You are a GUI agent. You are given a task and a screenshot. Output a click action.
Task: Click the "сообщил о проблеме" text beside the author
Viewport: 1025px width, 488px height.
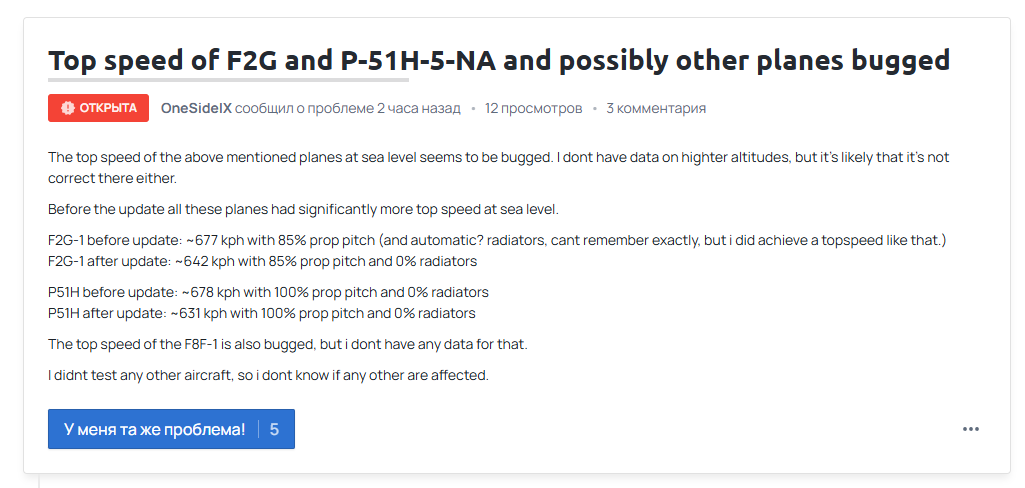304,108
